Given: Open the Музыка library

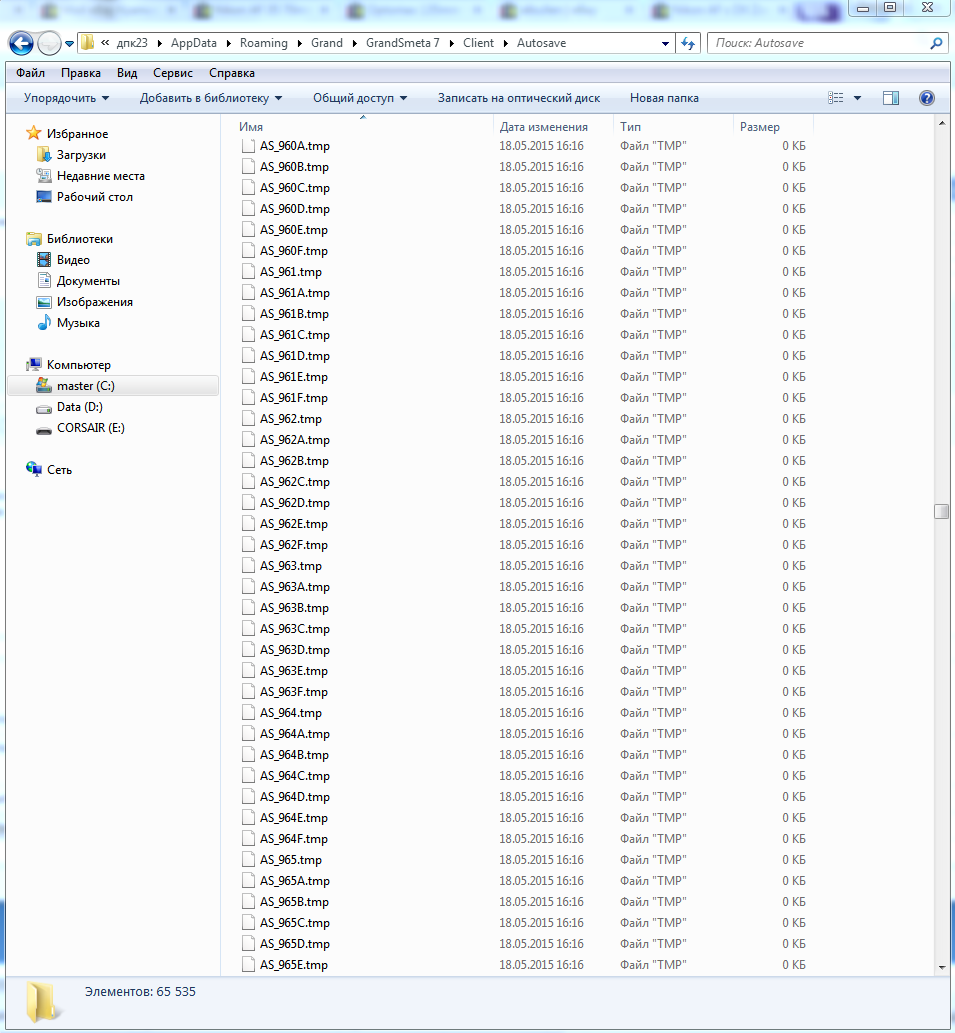Looking at the screenshot, I should [x=78, y=323].
